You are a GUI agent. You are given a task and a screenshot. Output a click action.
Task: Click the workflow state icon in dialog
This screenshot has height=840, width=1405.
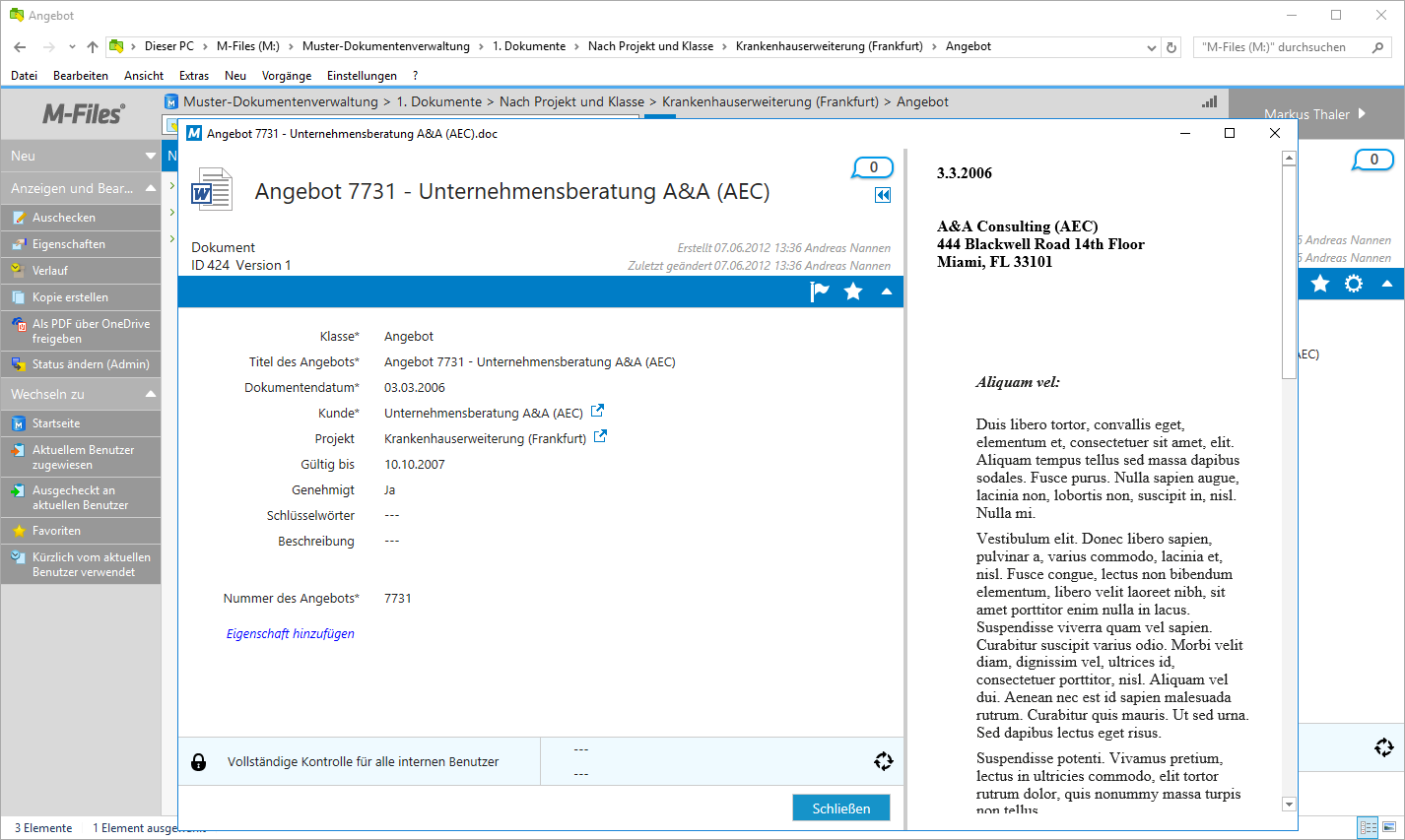(883, 761)
